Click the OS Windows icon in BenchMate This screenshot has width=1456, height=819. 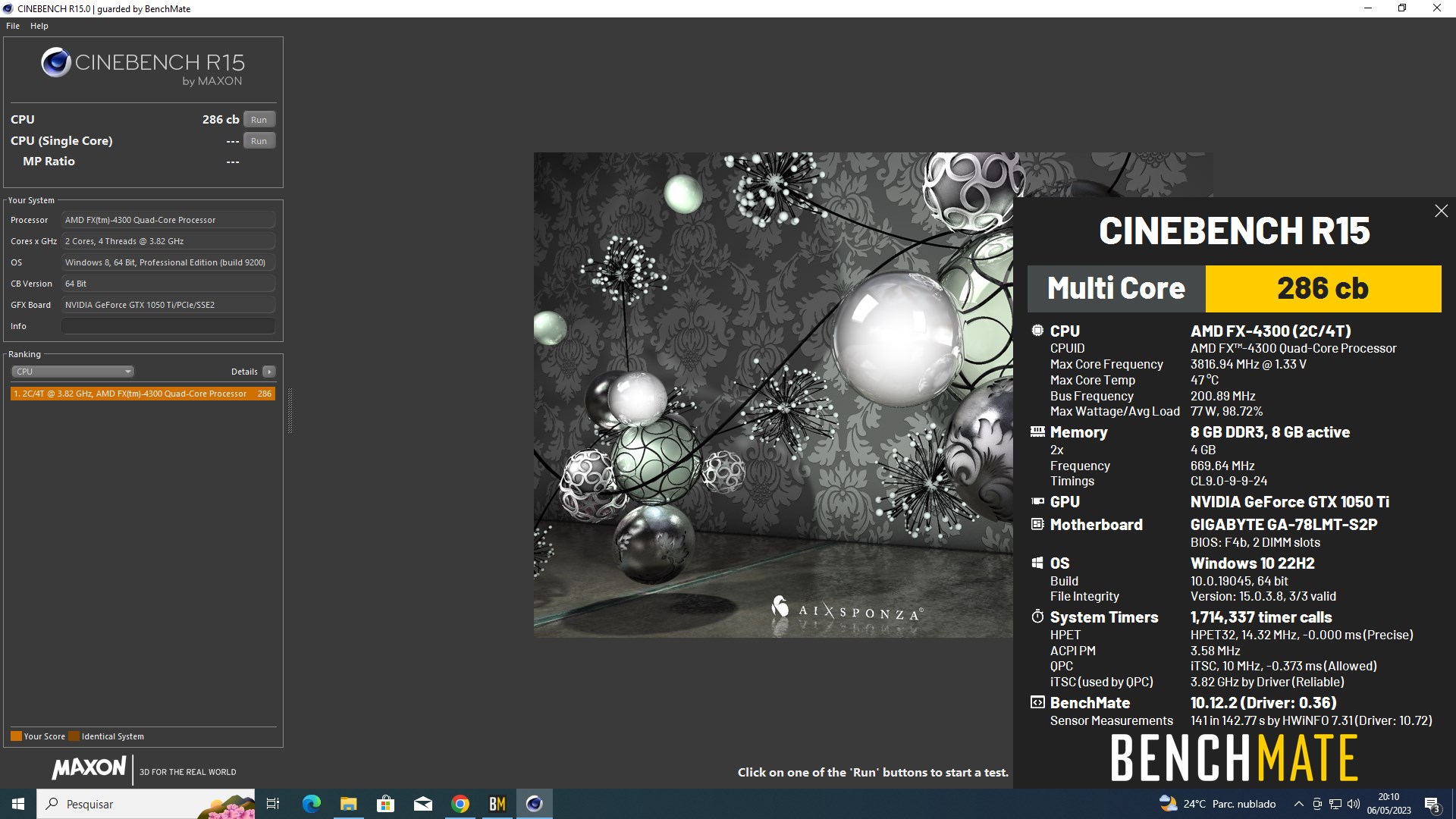click(1037, 563)
